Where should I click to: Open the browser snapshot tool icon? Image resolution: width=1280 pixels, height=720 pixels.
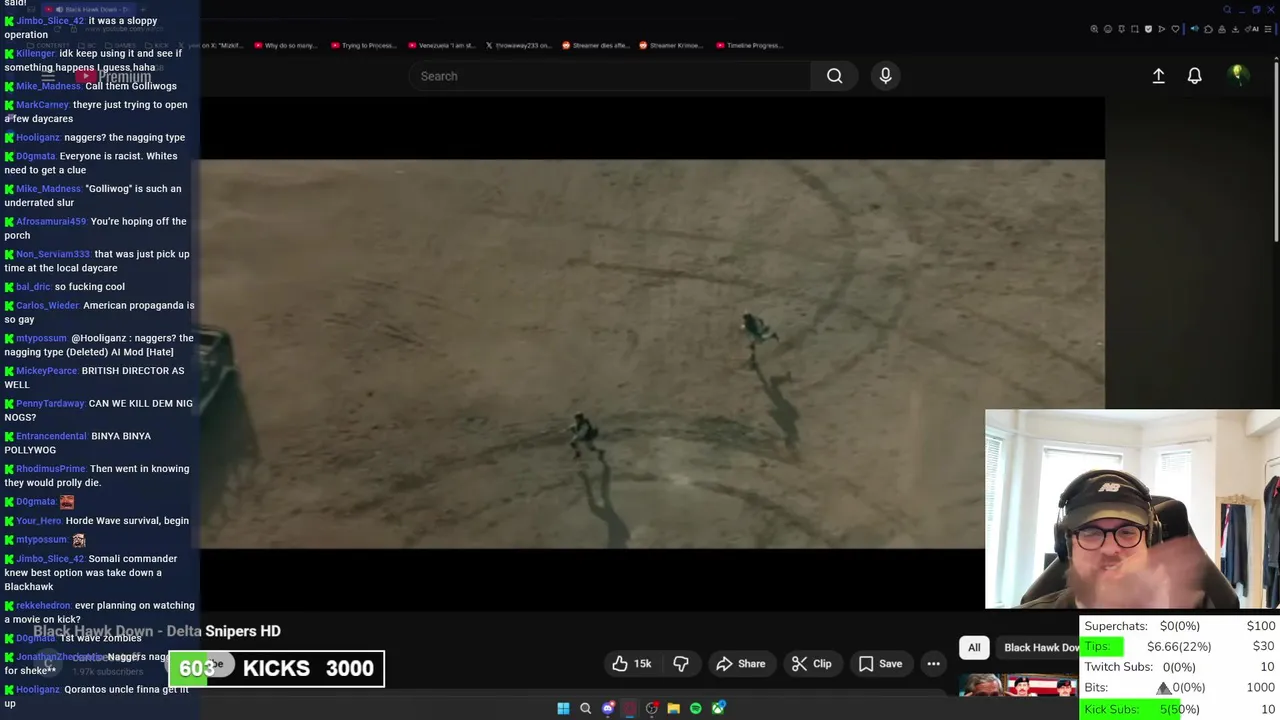click(x=1135, y=29)
